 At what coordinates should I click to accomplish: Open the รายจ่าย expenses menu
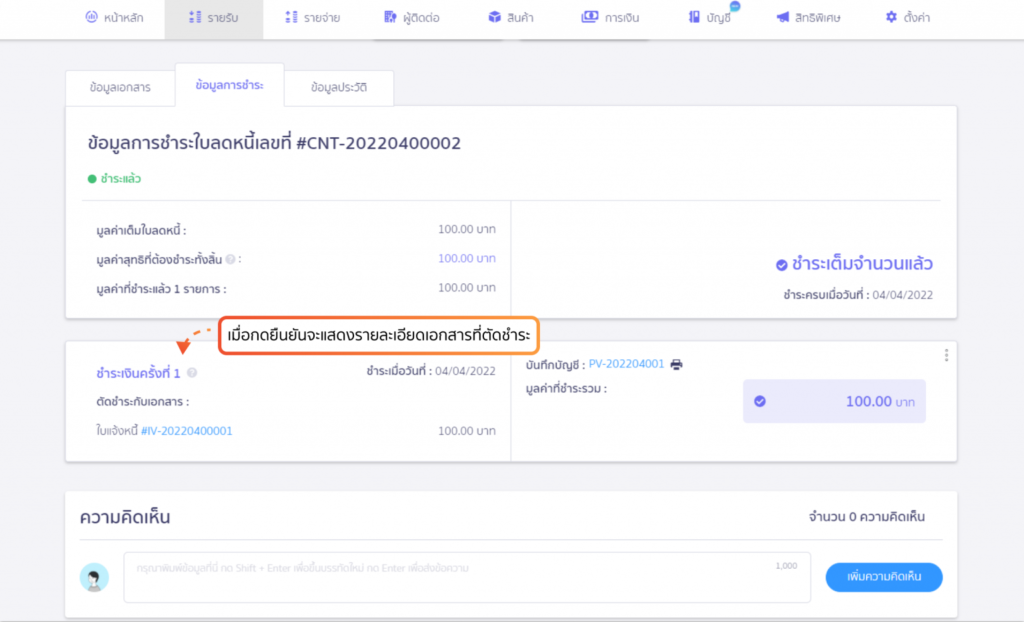tap(313, 18)
